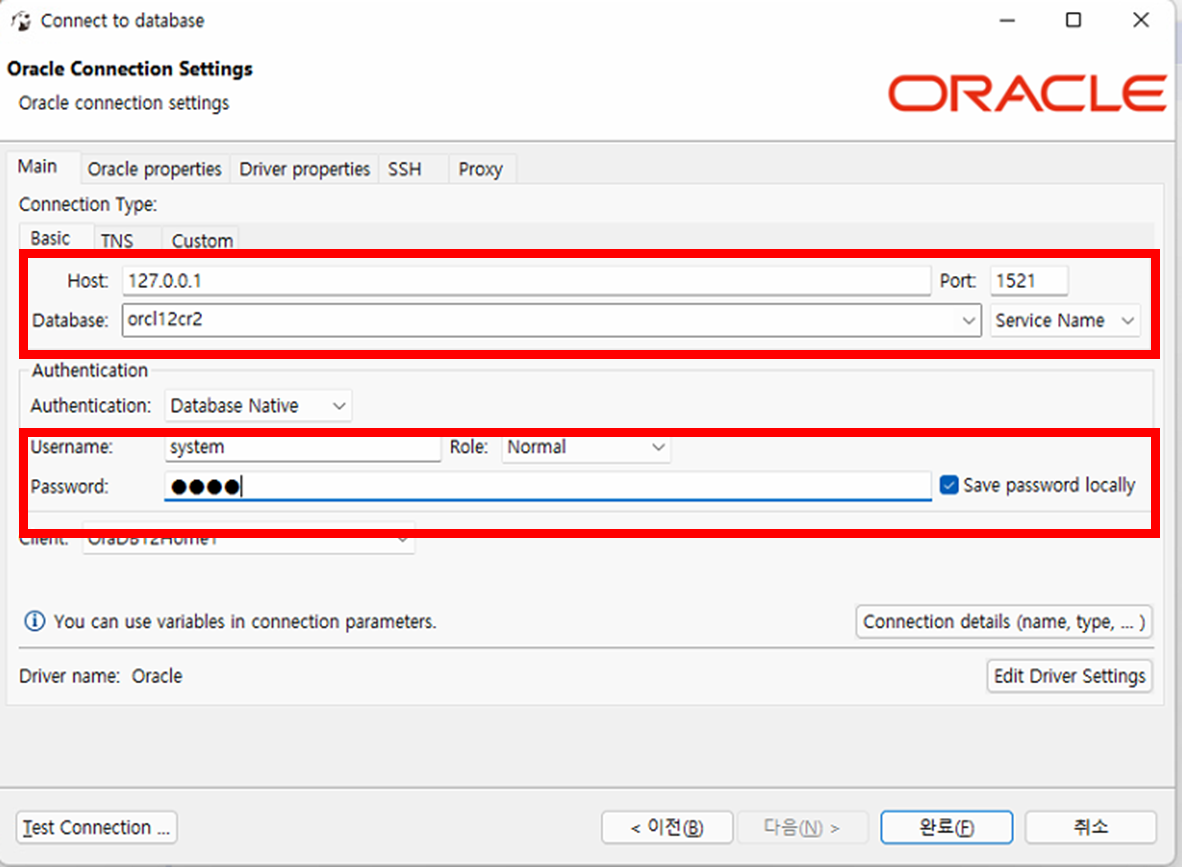Click the 이전(B) back button
This screenshot has width=1182, height=867.
[667, 828]
